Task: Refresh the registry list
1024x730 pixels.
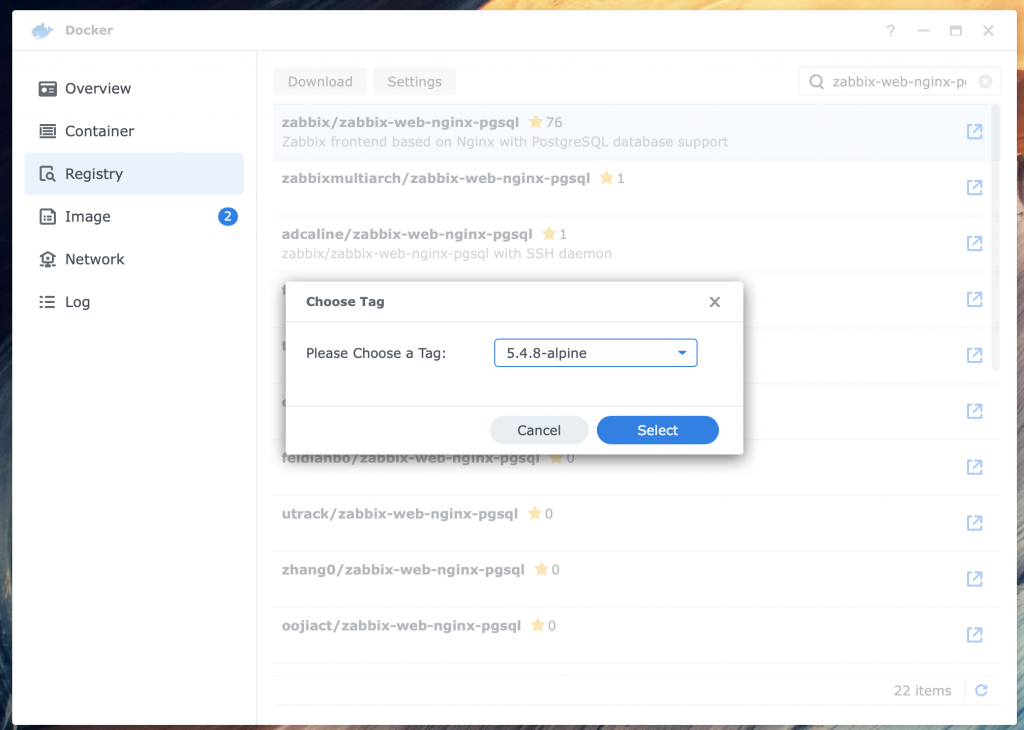Action: [x=981, y=690]
